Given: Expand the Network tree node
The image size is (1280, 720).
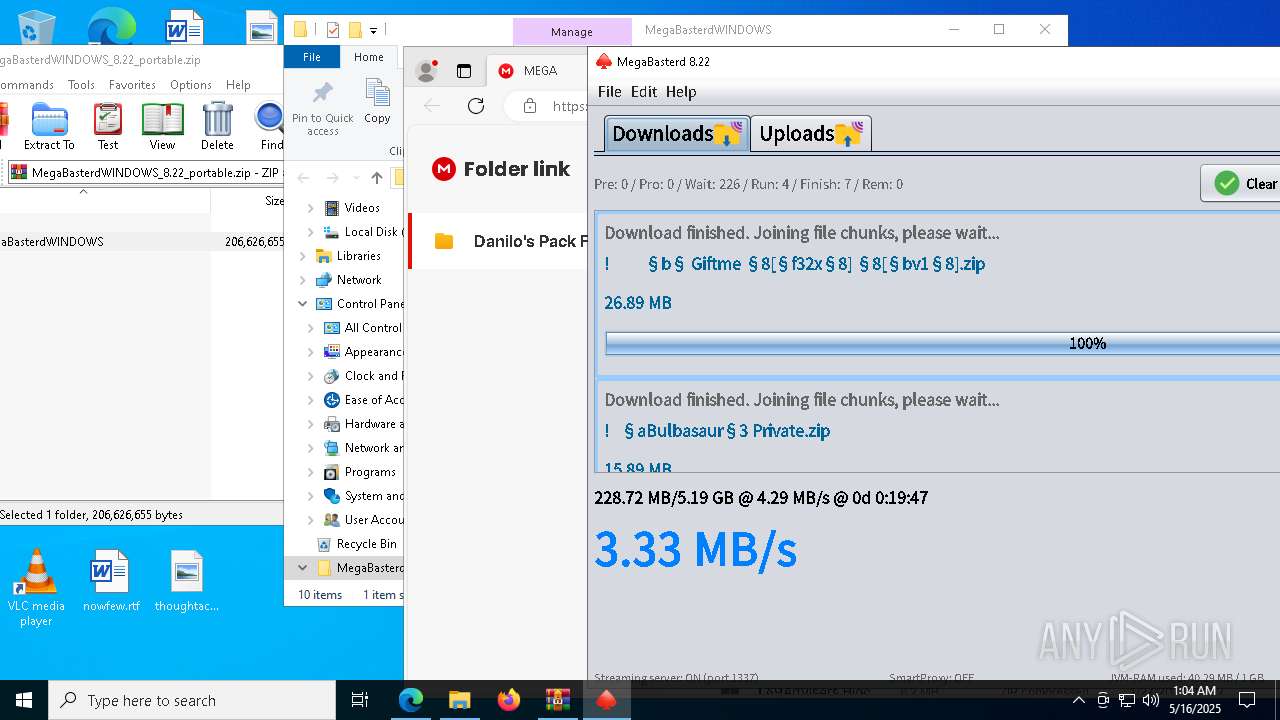Looking at the screenshot, I should (302, 280).
